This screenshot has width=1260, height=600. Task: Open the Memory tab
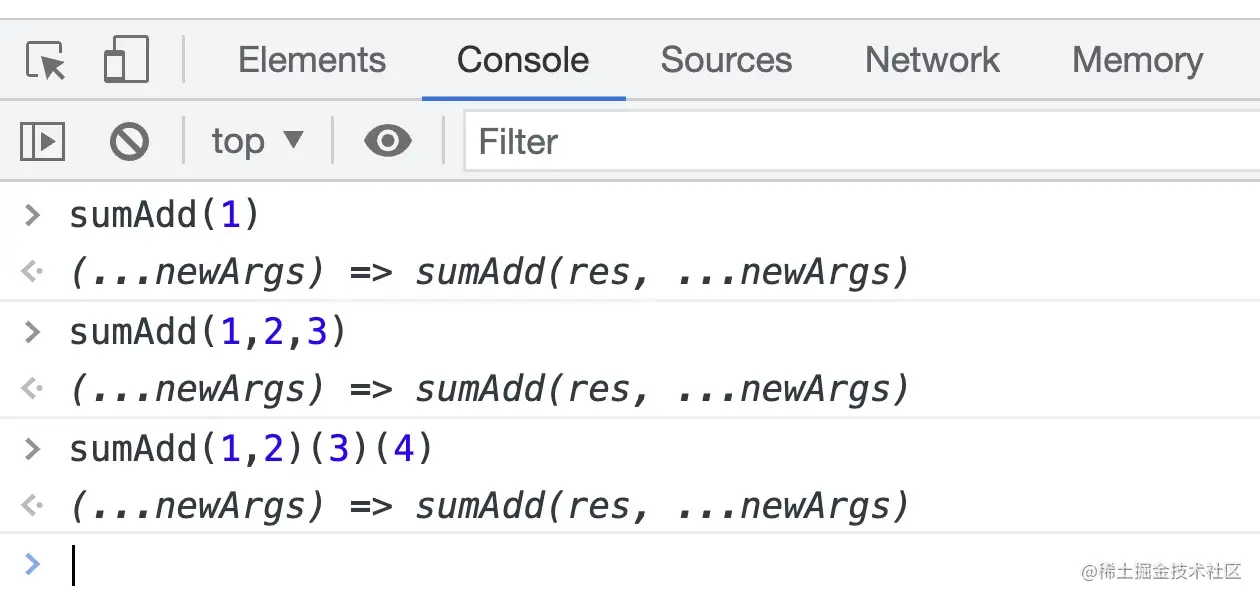[x=1137, y=60]
